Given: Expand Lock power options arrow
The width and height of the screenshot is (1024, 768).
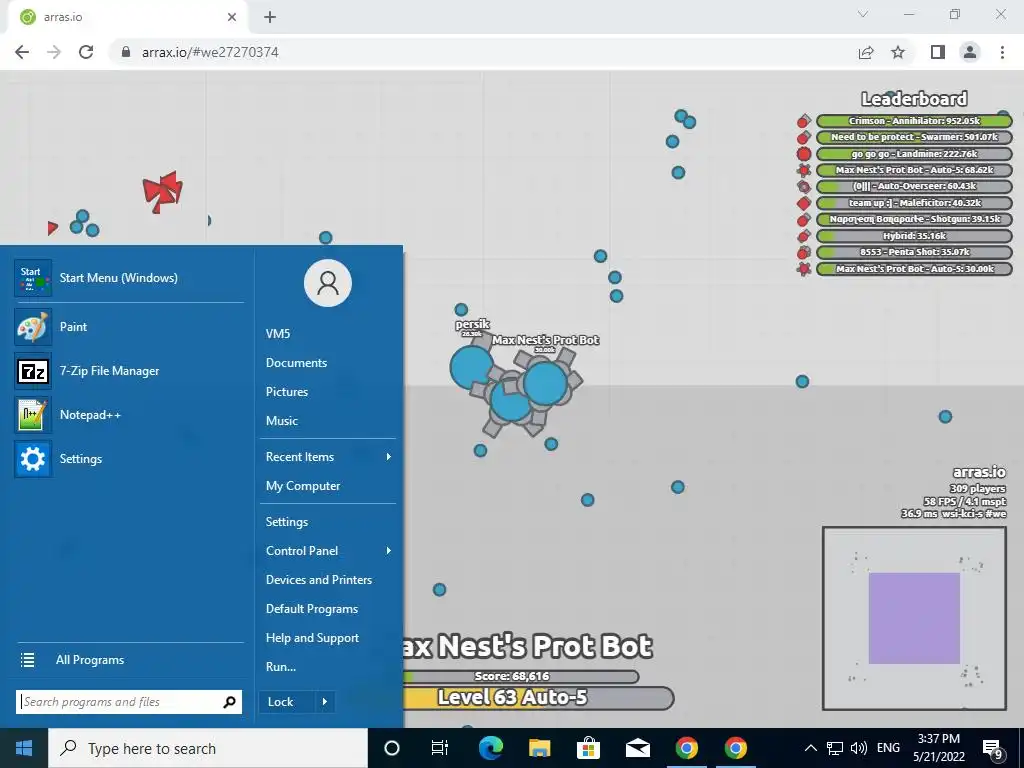Looking at the screenshot, I should coord(325,702).
